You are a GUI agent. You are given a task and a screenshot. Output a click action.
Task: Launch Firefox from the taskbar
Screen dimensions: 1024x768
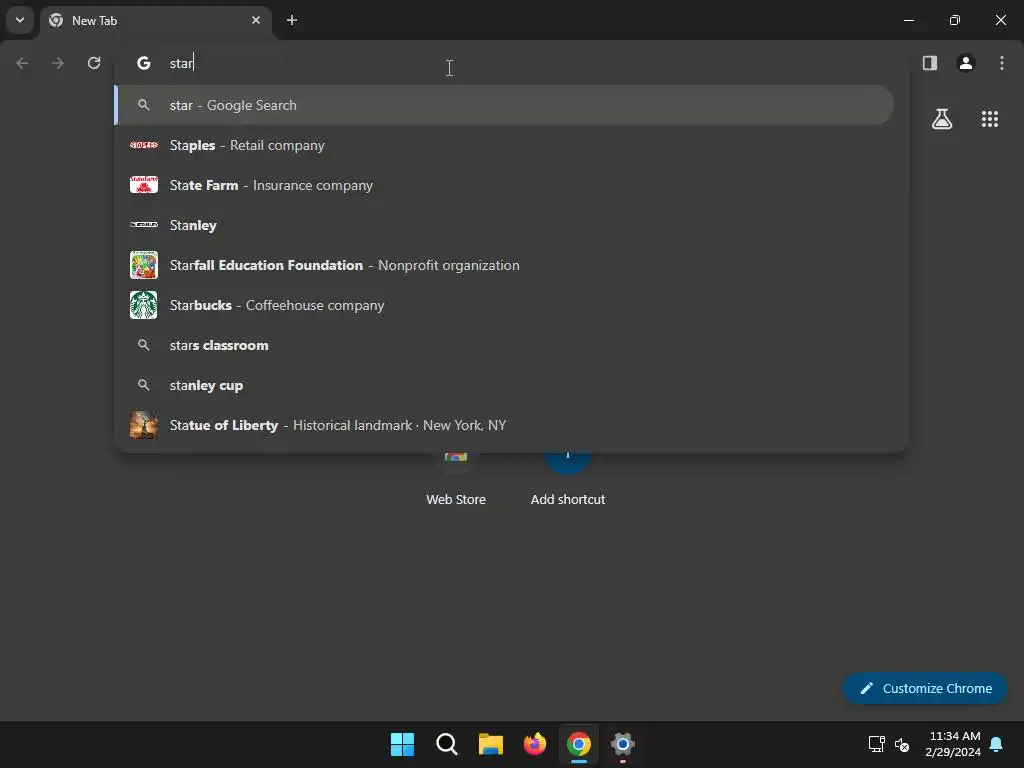click(534, 744)
